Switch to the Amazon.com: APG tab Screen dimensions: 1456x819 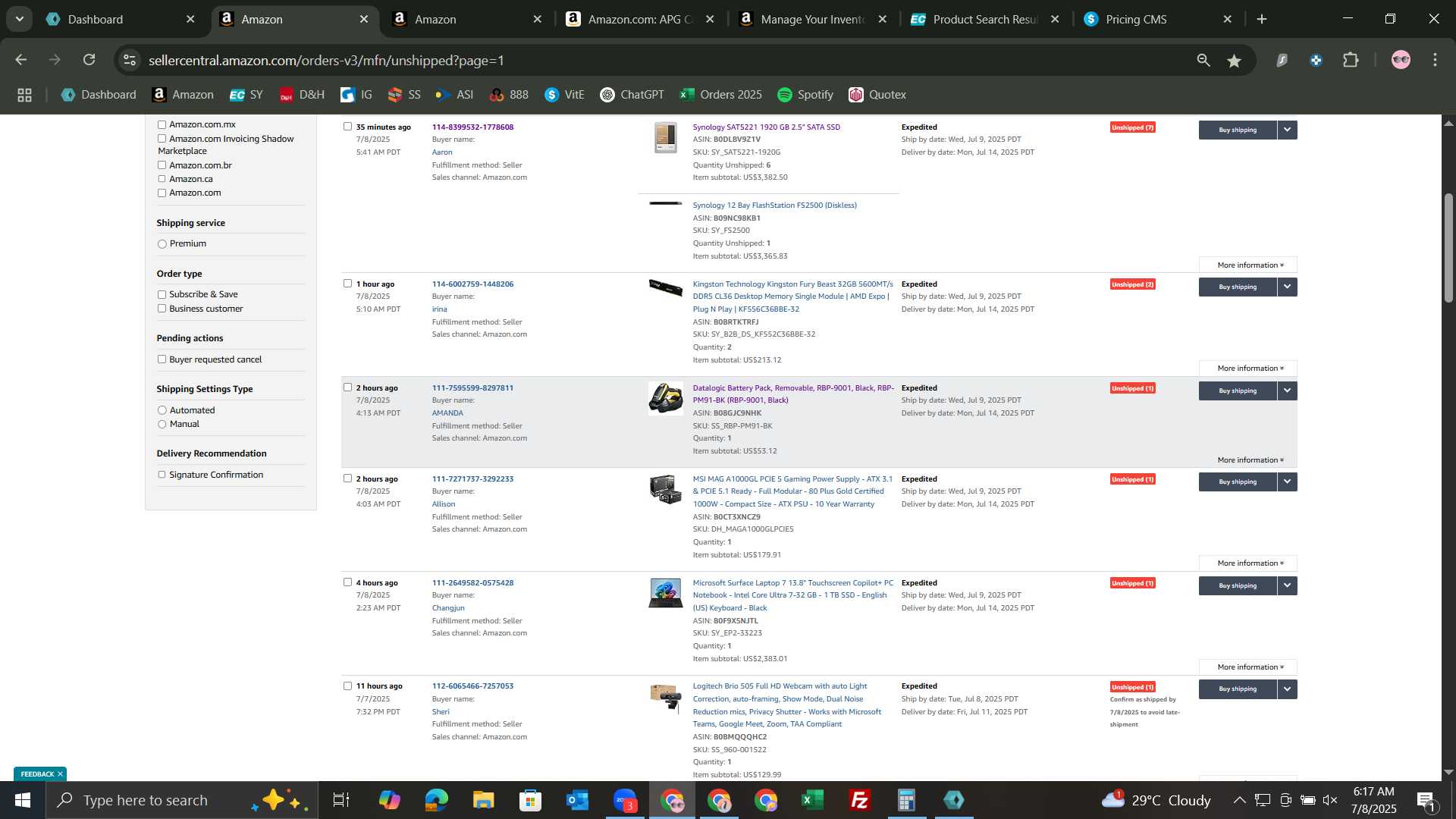click(639, 19)
